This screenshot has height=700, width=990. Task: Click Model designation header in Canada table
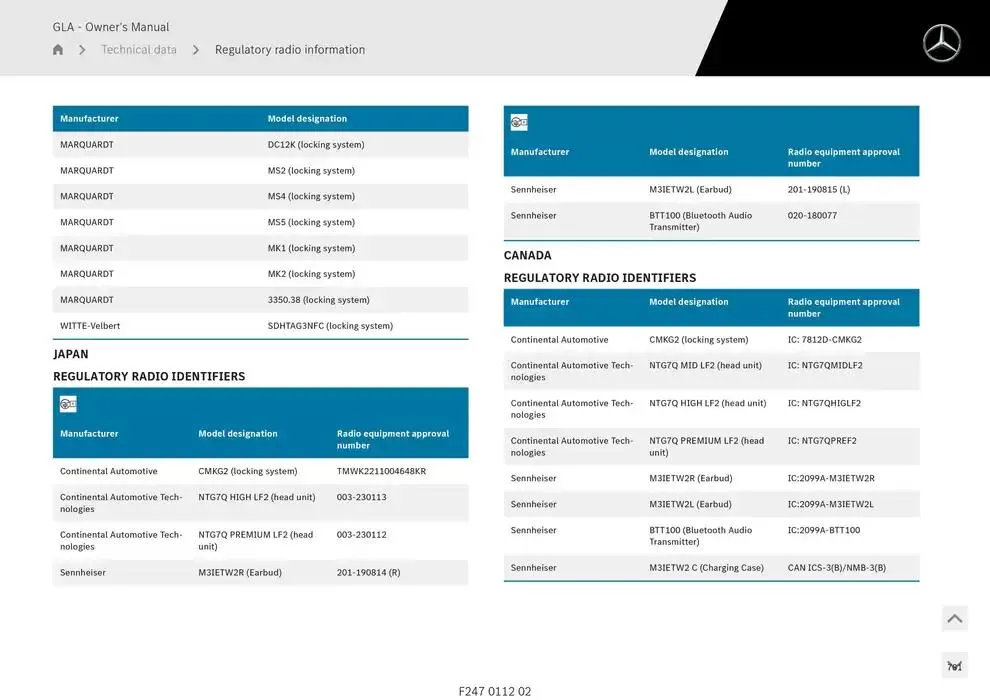tap(688, 302)
